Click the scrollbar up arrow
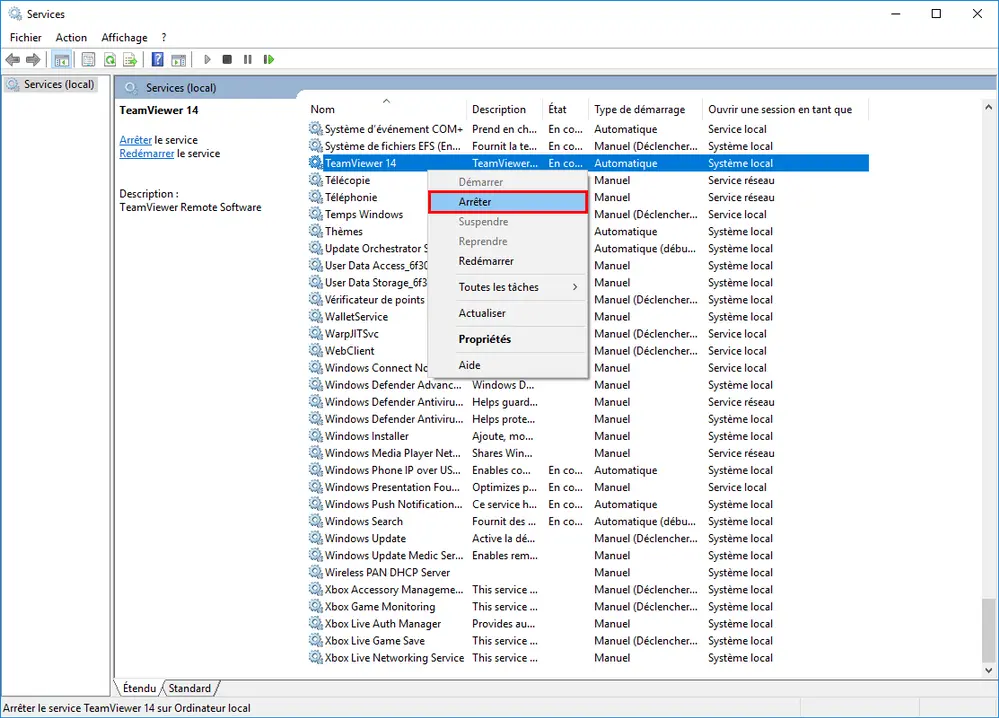Screen dimensions: 999x718 (988, 107)
